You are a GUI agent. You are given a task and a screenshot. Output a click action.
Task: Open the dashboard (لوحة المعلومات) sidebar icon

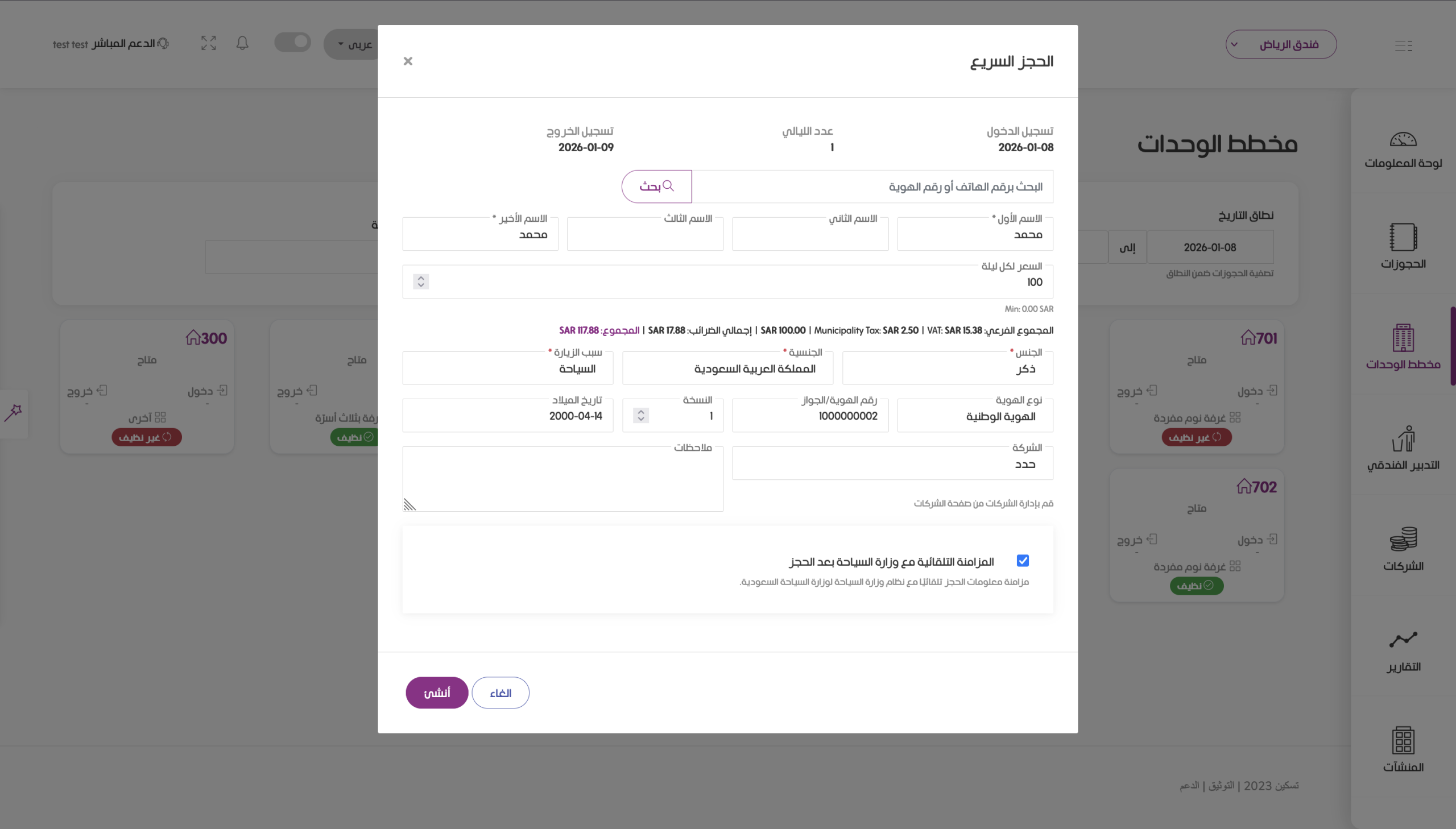1403,139
